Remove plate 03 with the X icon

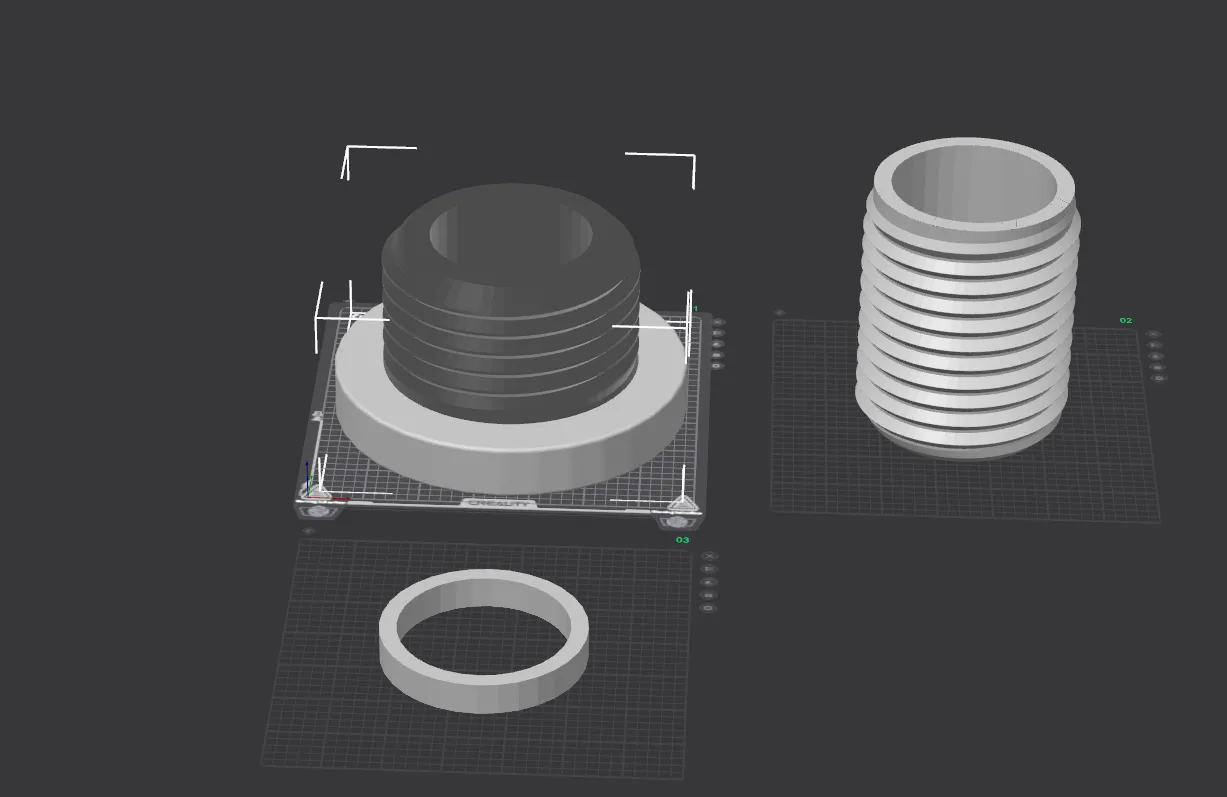point(710,556)
